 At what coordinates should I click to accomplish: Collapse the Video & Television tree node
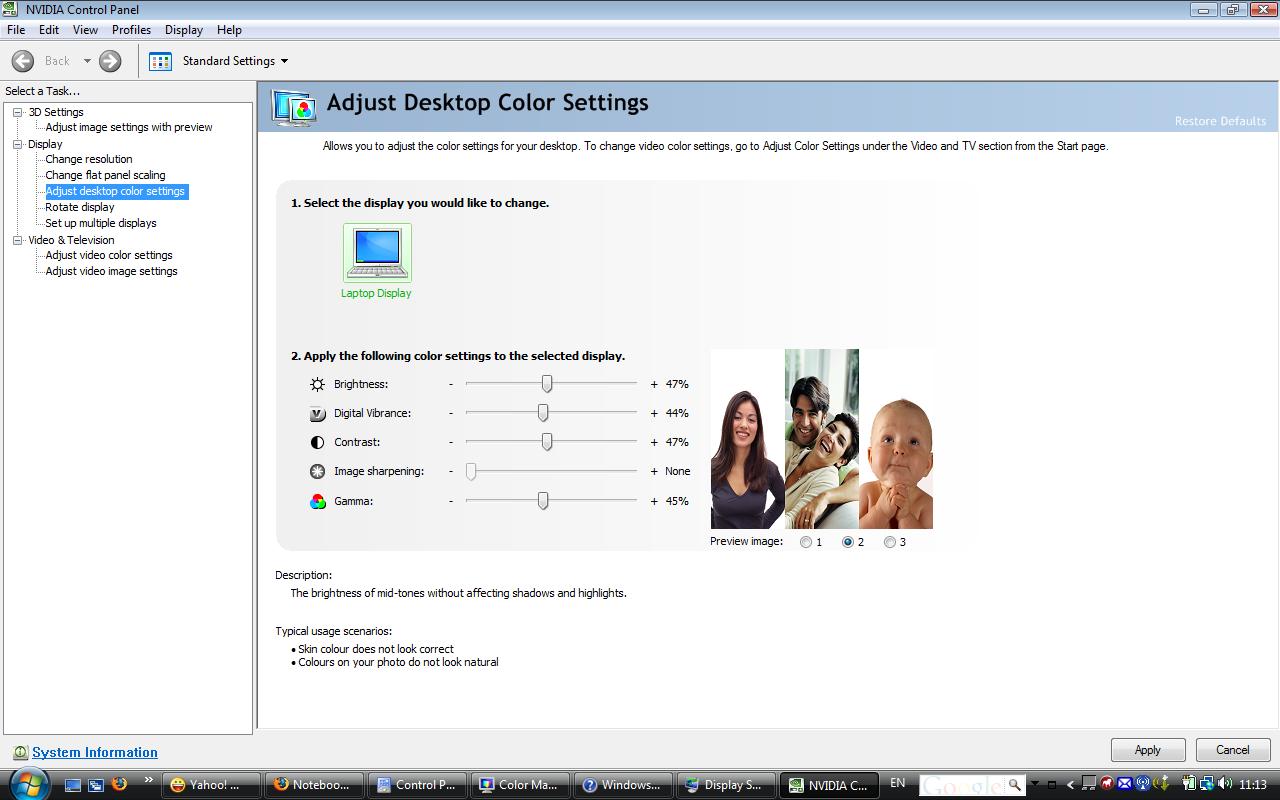click(x=18, y=240)
